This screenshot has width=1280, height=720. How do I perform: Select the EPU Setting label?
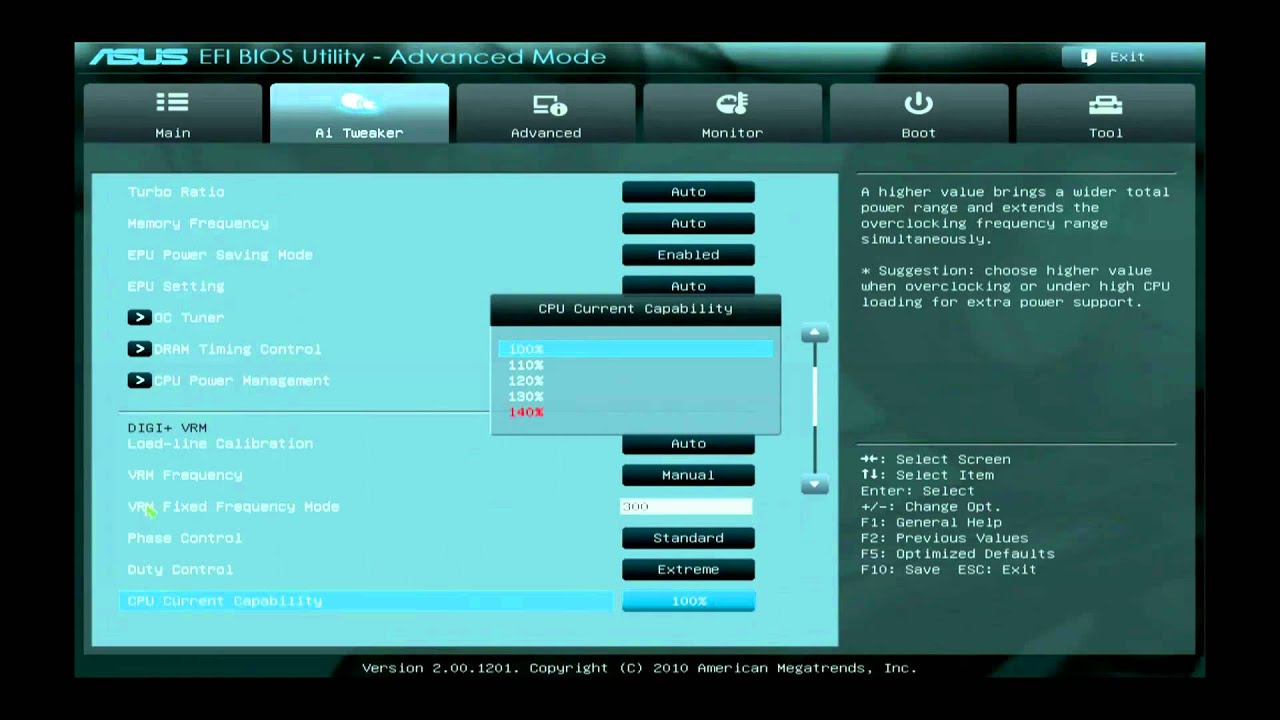pyautogui.click(x=176, y=286)
